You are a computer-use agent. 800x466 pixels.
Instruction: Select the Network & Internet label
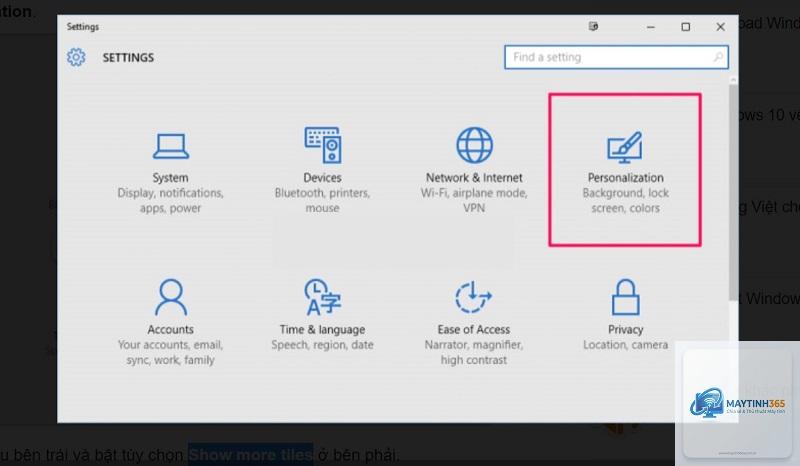(474, 178)
